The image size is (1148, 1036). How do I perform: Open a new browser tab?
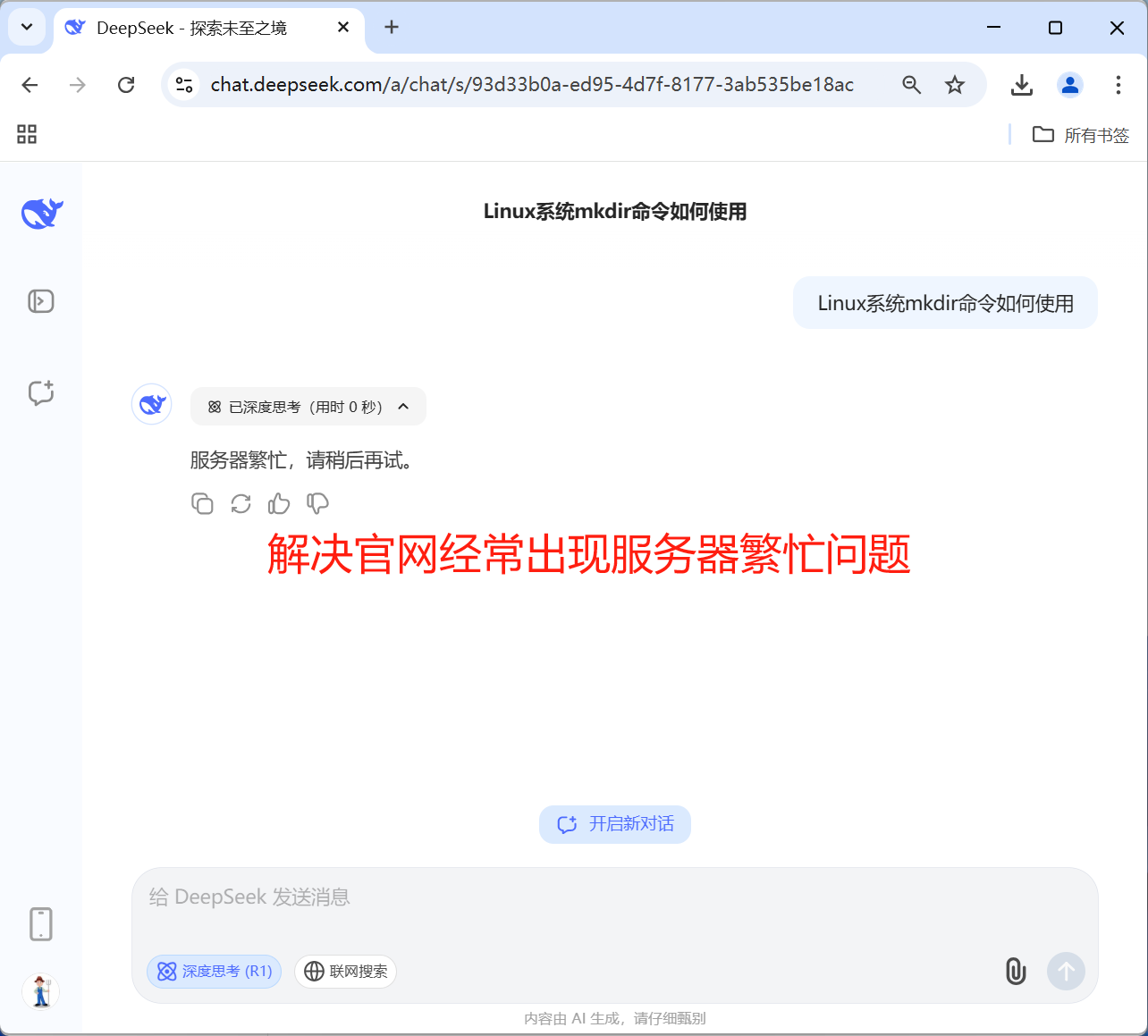[x=392, y=28]
